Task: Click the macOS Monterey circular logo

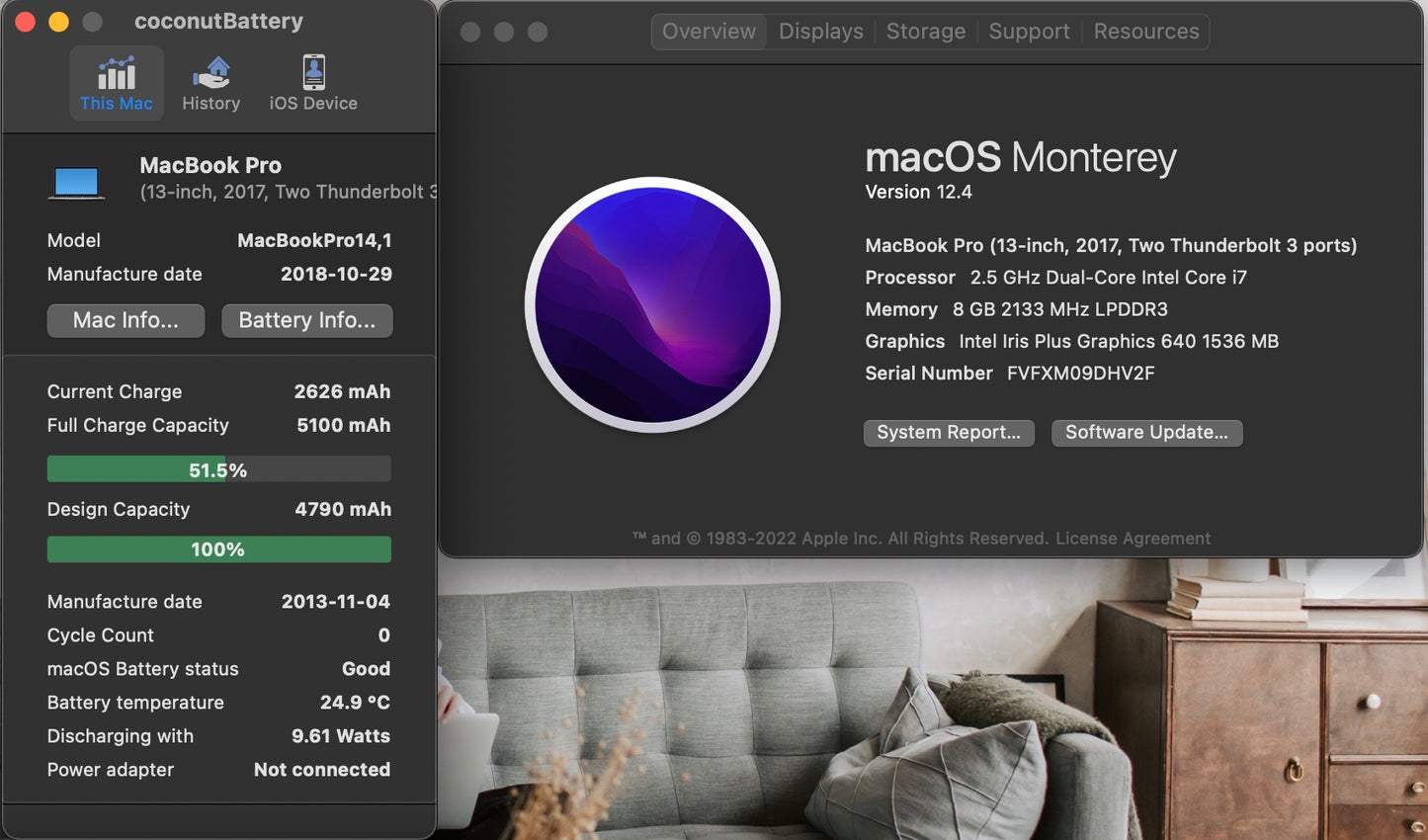Action: [652, 304]
